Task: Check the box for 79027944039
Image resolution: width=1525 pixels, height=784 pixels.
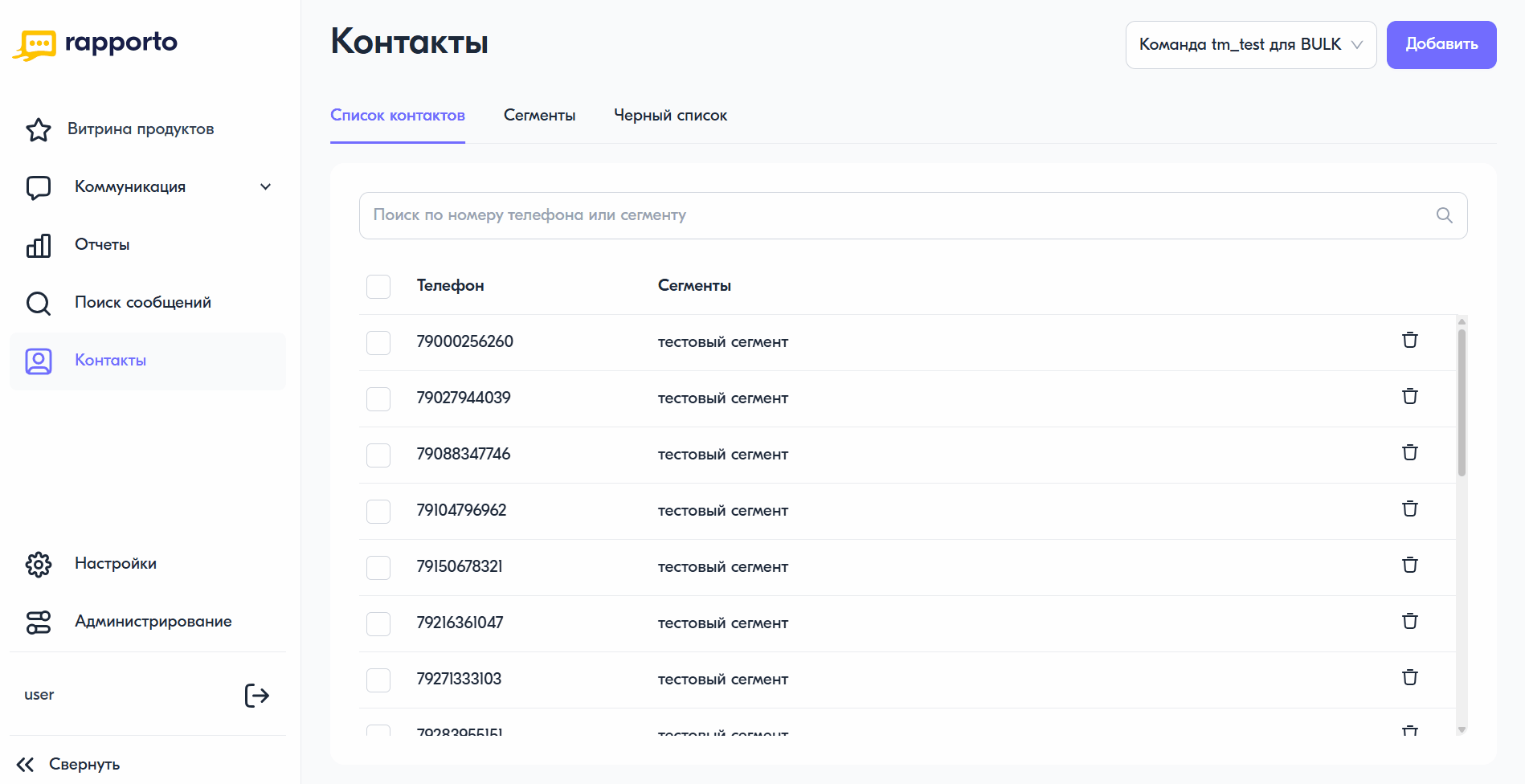Action: click(378, 399)
